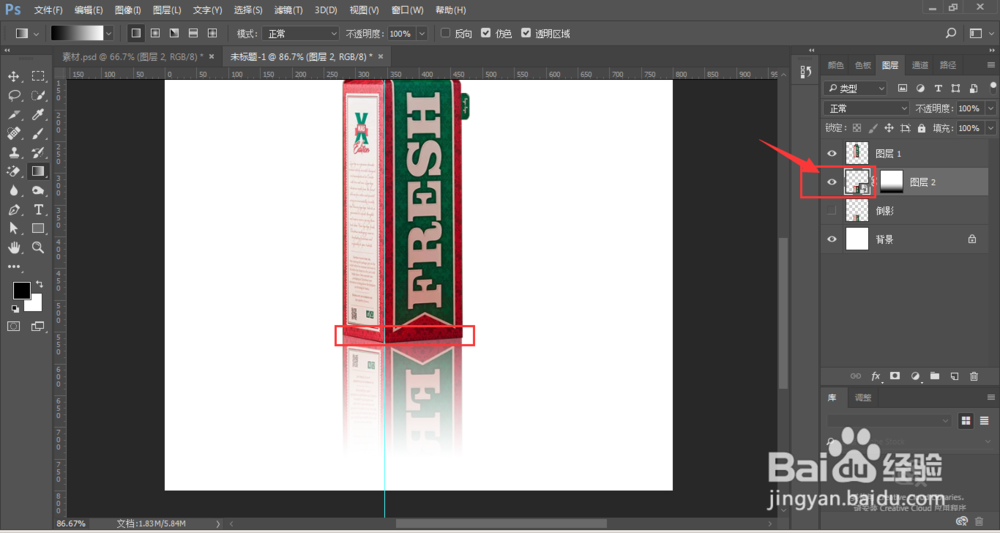This screenshot has width=1000, height=533.
Task: Select the Move tool
Action: point(13,77)
